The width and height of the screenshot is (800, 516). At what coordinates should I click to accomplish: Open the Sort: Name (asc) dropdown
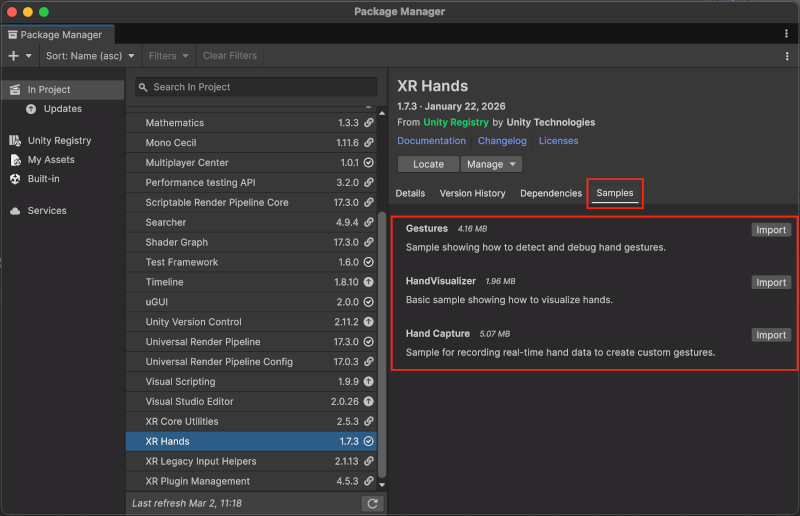point(88,56)
